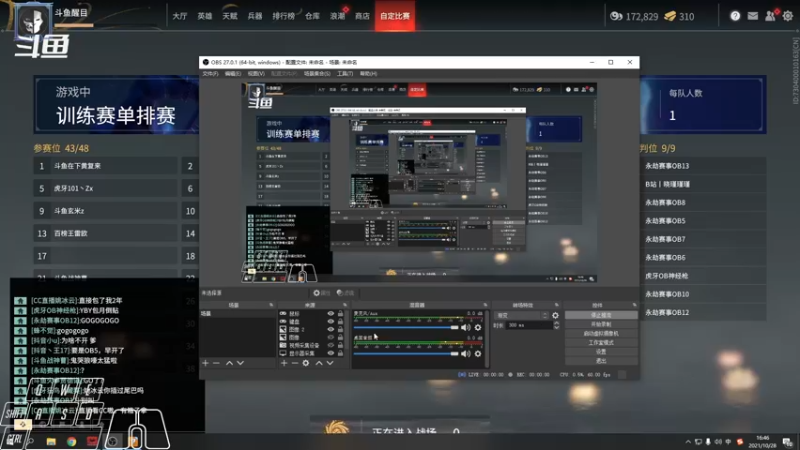The height and width of the screenshot is (450, 800).
Task: Move the selected source down
Action: [x=330, y=363]
